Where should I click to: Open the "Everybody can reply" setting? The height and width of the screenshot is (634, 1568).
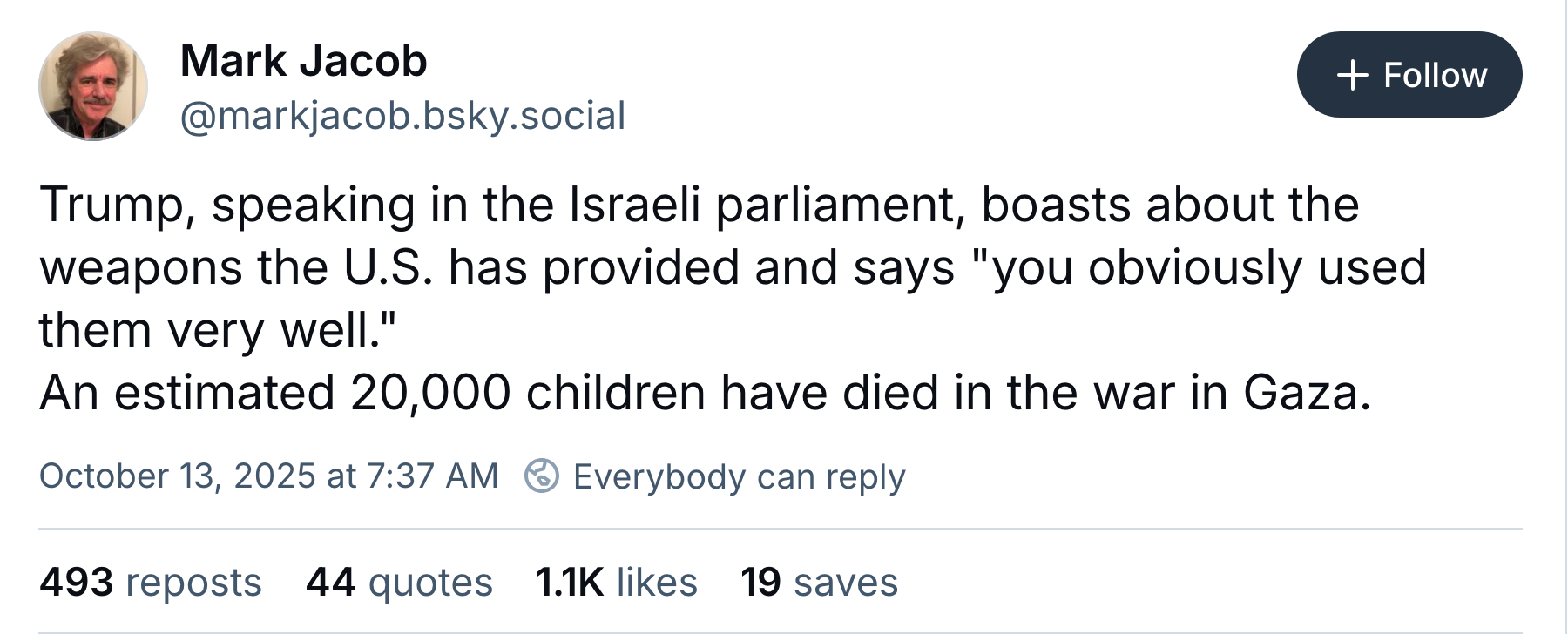tap(739, 476)
